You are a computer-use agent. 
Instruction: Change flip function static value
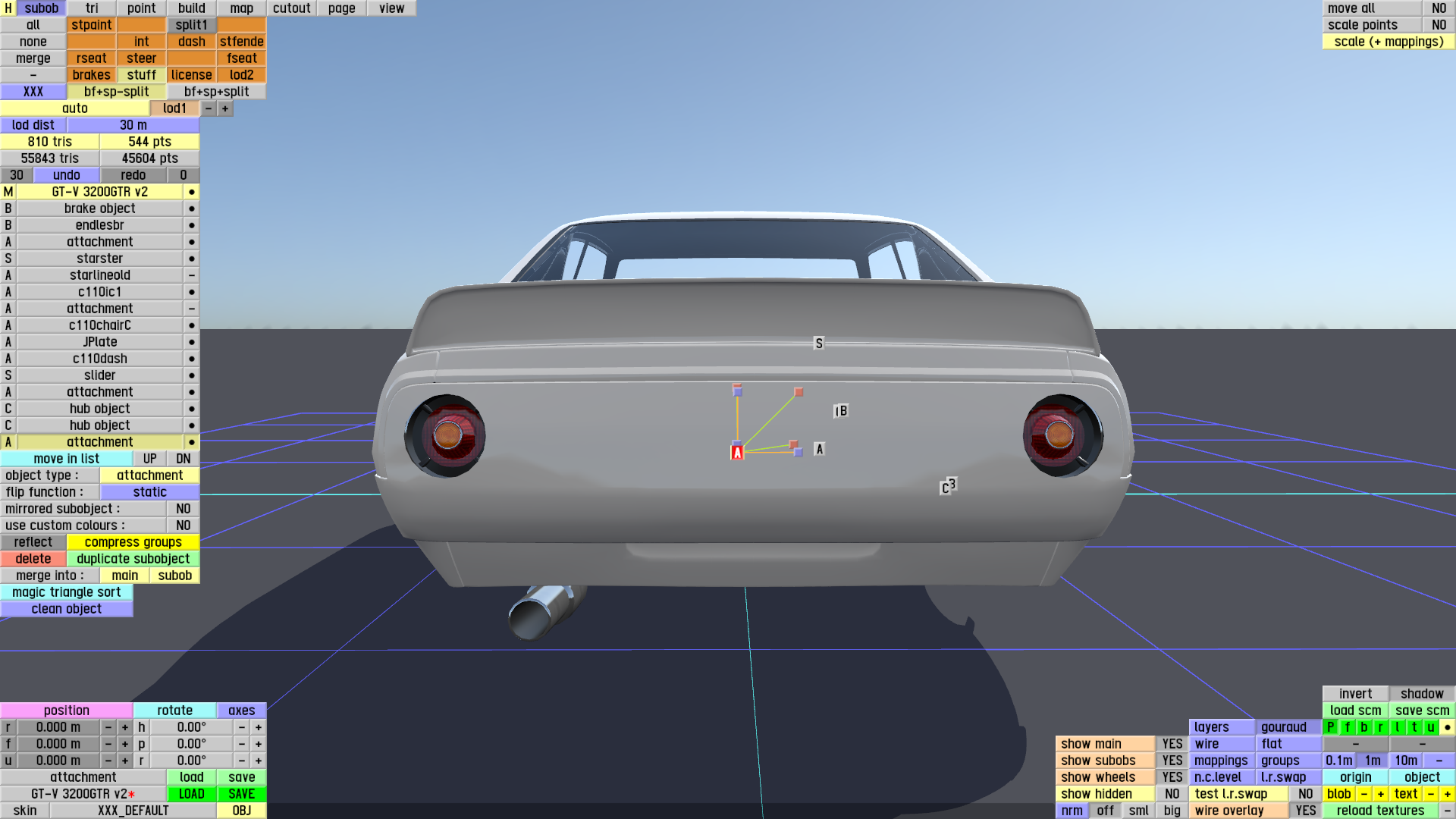click(149, 492)
